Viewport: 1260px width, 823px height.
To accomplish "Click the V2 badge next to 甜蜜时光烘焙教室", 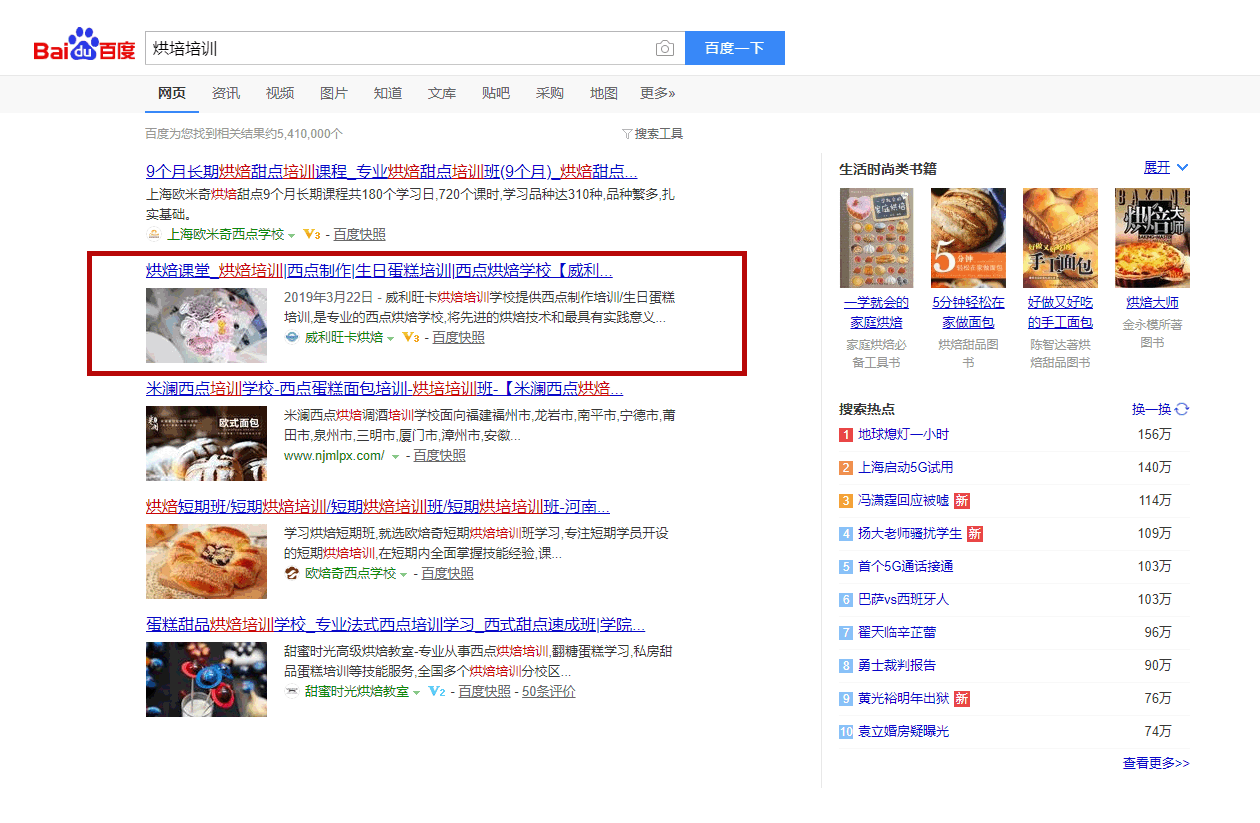I will pyautogui.click(x=436, y=692).
